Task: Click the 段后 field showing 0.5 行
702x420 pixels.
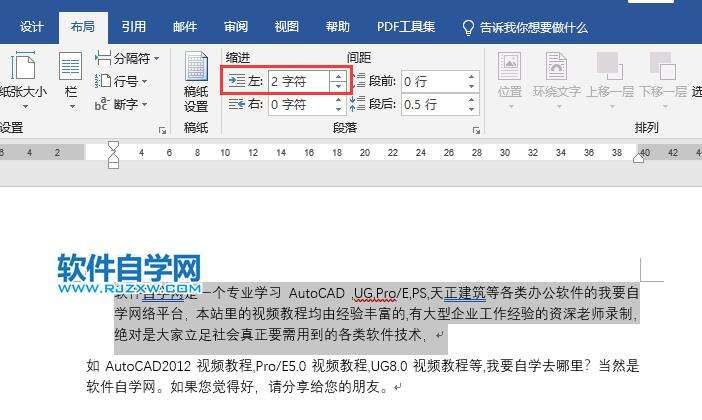Action: (x=432, y=104)
